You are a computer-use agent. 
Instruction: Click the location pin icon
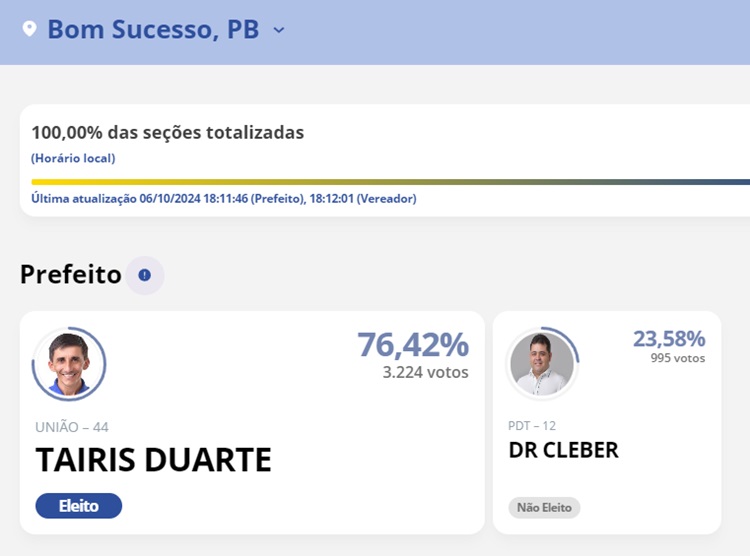pyautogui.click(x=29, y=29)
